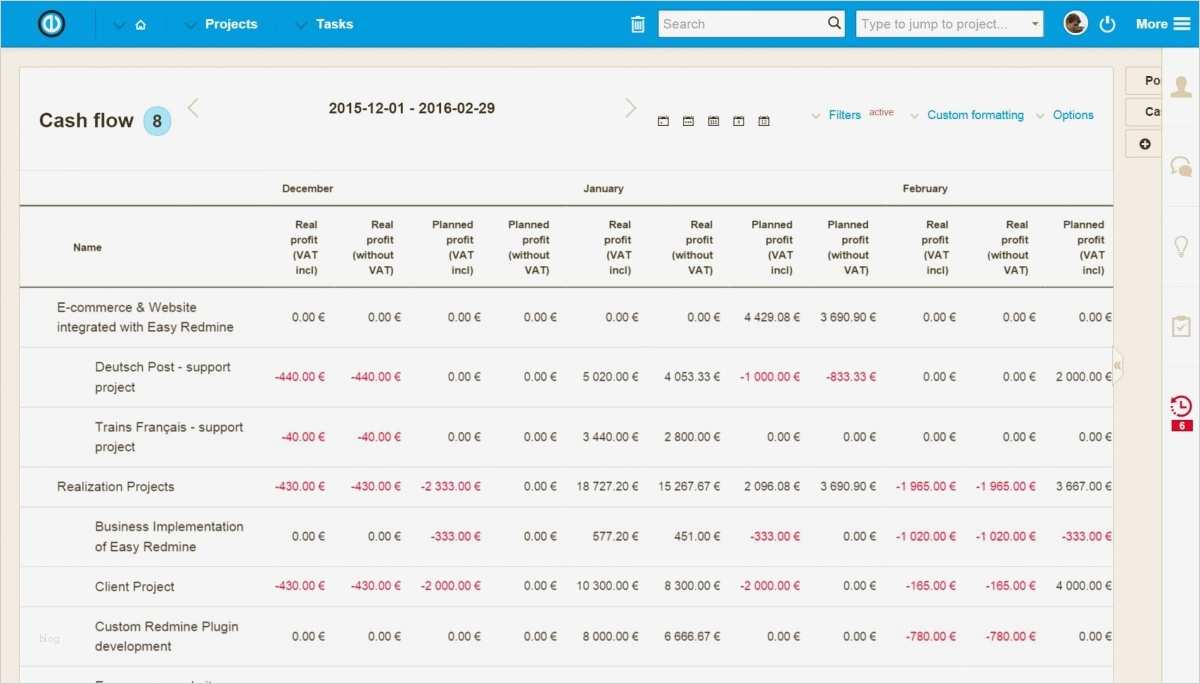
Task: Select the 3 667.00 € cell
Action: [x=1084, y=487]
